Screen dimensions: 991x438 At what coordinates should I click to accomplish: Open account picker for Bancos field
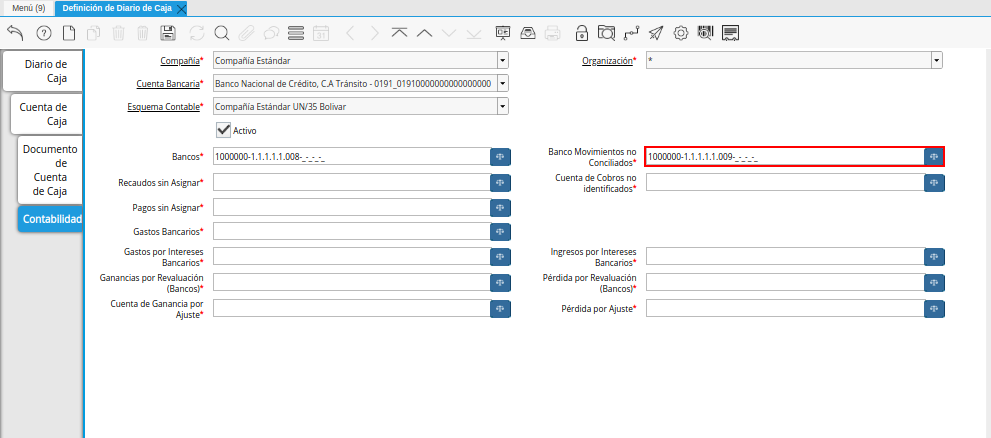tap(500, 157)
